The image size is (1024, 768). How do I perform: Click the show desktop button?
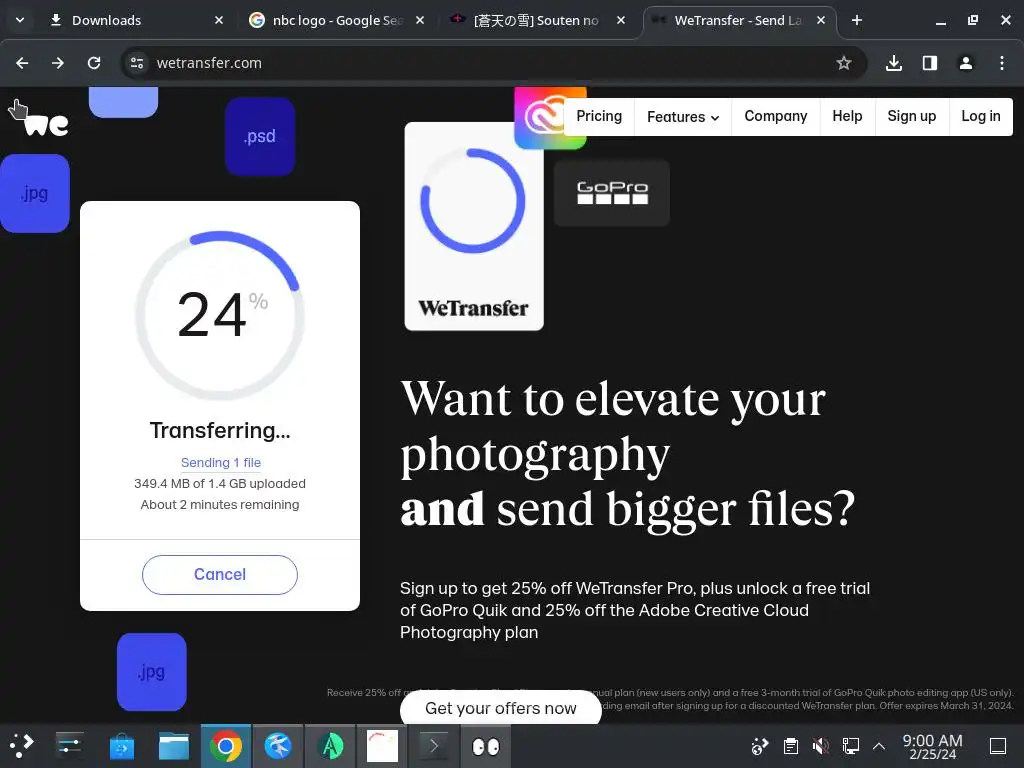tap(998, 746)
